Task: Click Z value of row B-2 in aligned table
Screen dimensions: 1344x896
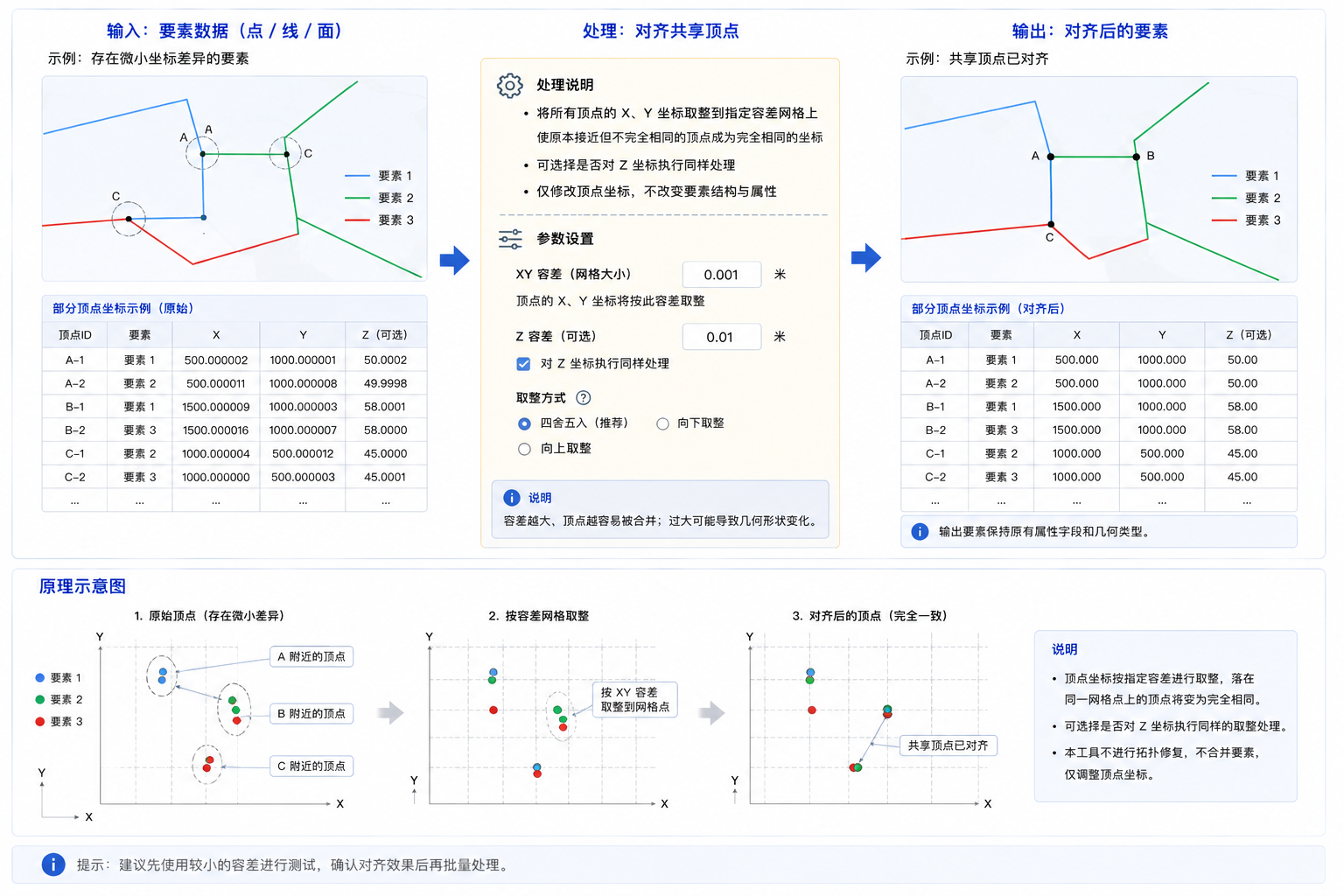Action: (x=1242, y=430)
